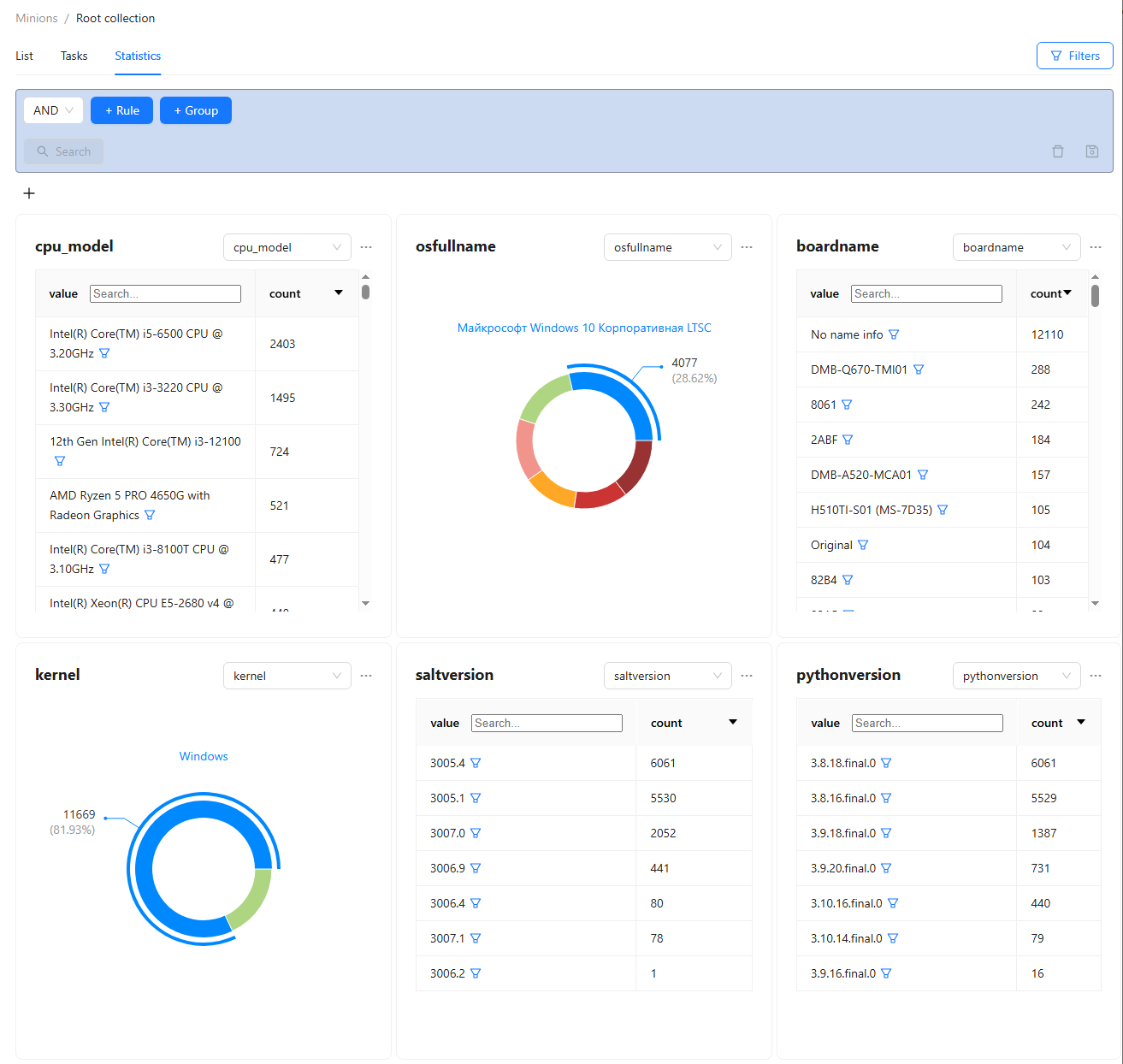Screen dimensions: 1123x1064
Task: Filter by saltversion 3007.1
Action: [x=476, y=938]
